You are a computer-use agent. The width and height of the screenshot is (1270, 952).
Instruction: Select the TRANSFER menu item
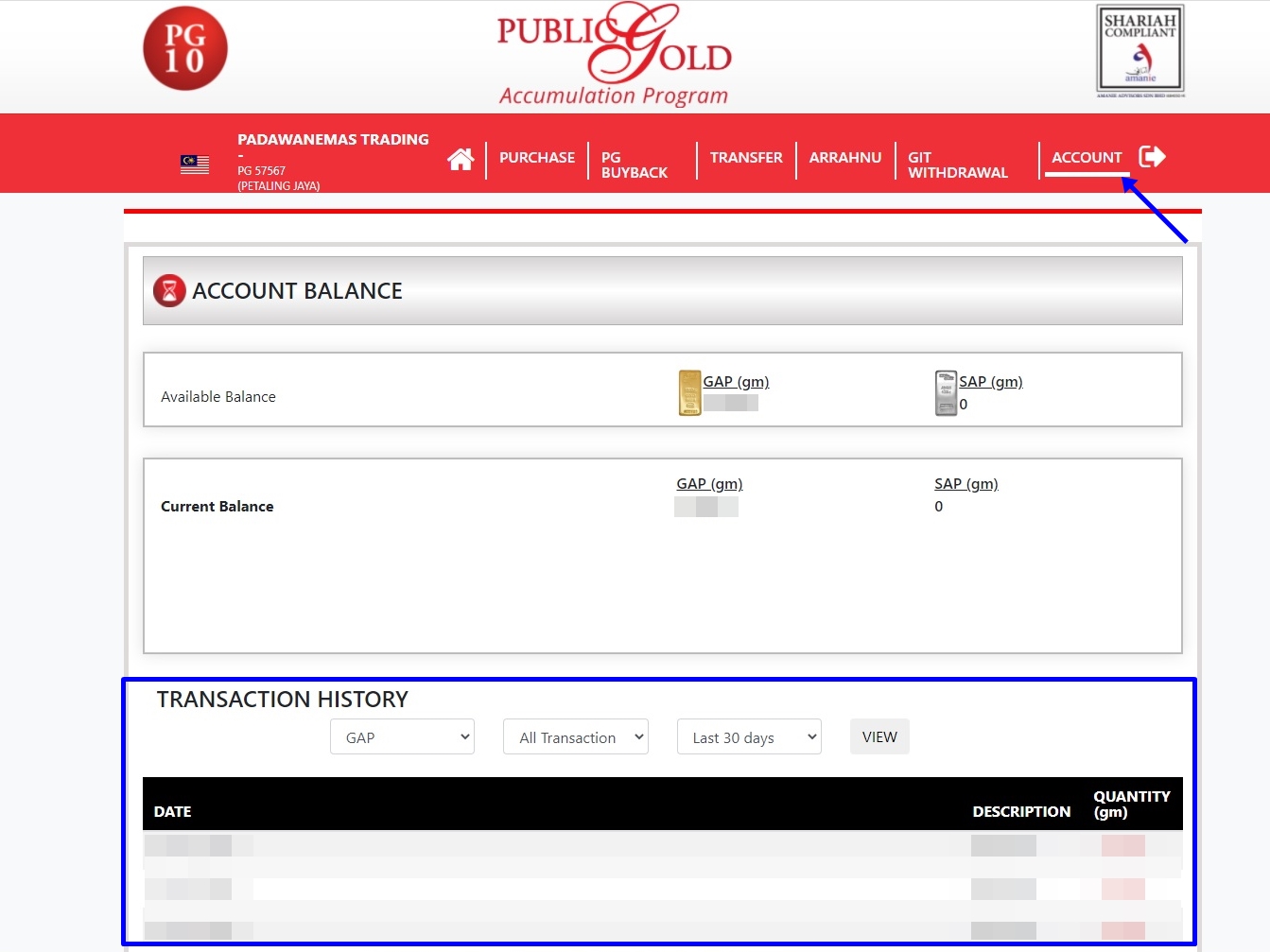point(746,158)
